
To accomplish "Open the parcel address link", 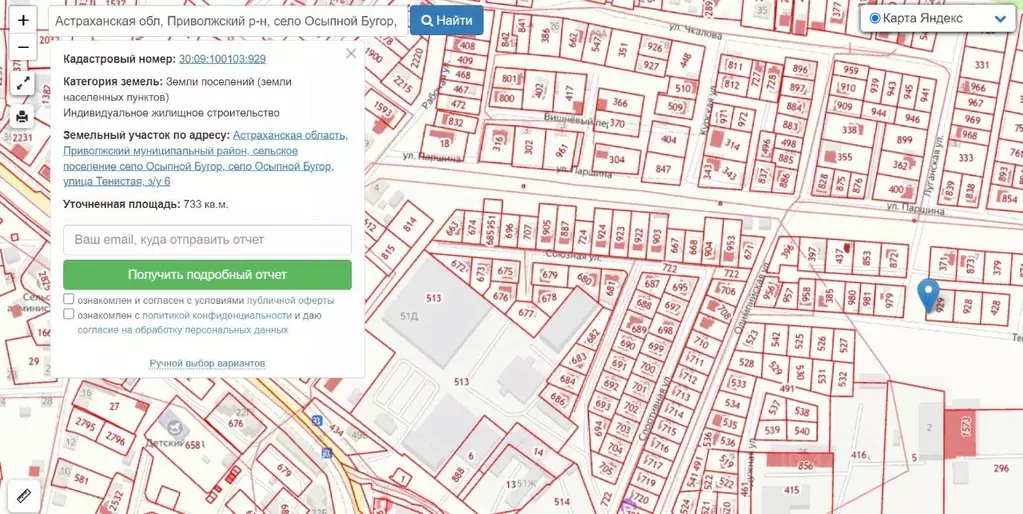I will [x=205, y=159].
